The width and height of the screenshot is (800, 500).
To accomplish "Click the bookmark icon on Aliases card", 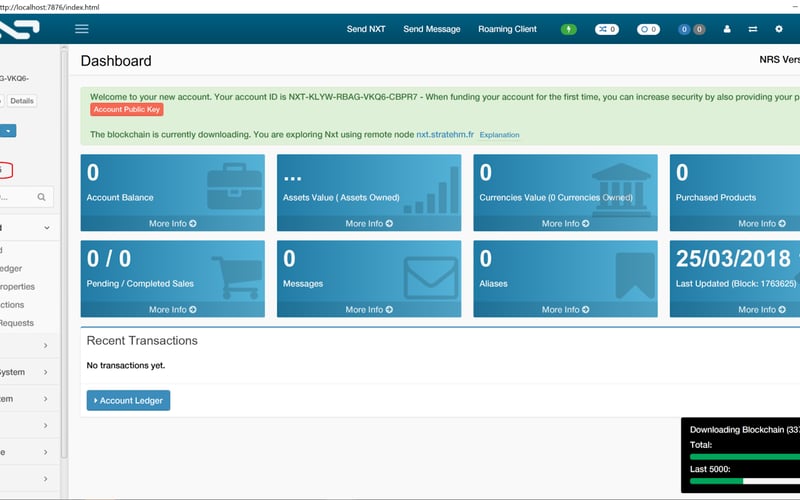I will click(635, 276).
